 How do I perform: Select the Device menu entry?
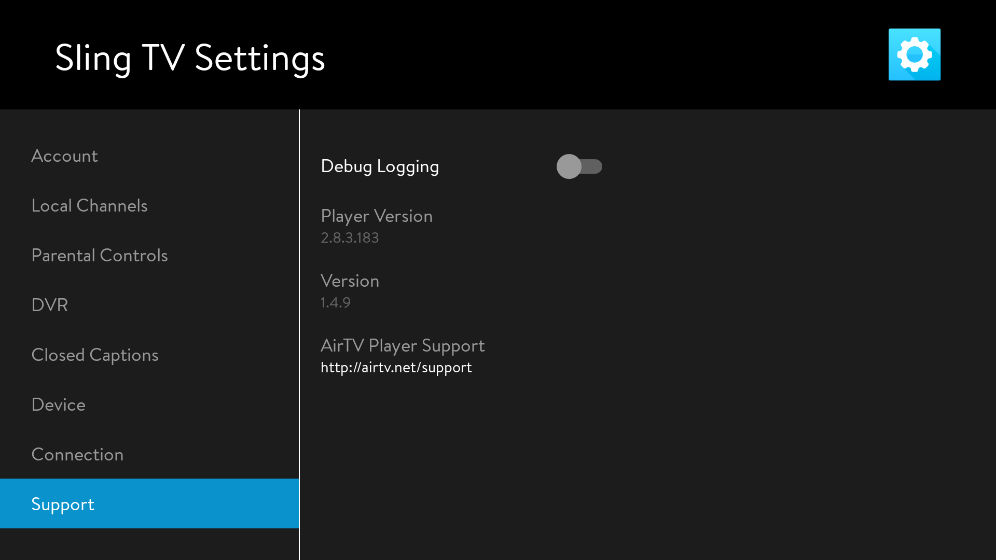point(58,405)
